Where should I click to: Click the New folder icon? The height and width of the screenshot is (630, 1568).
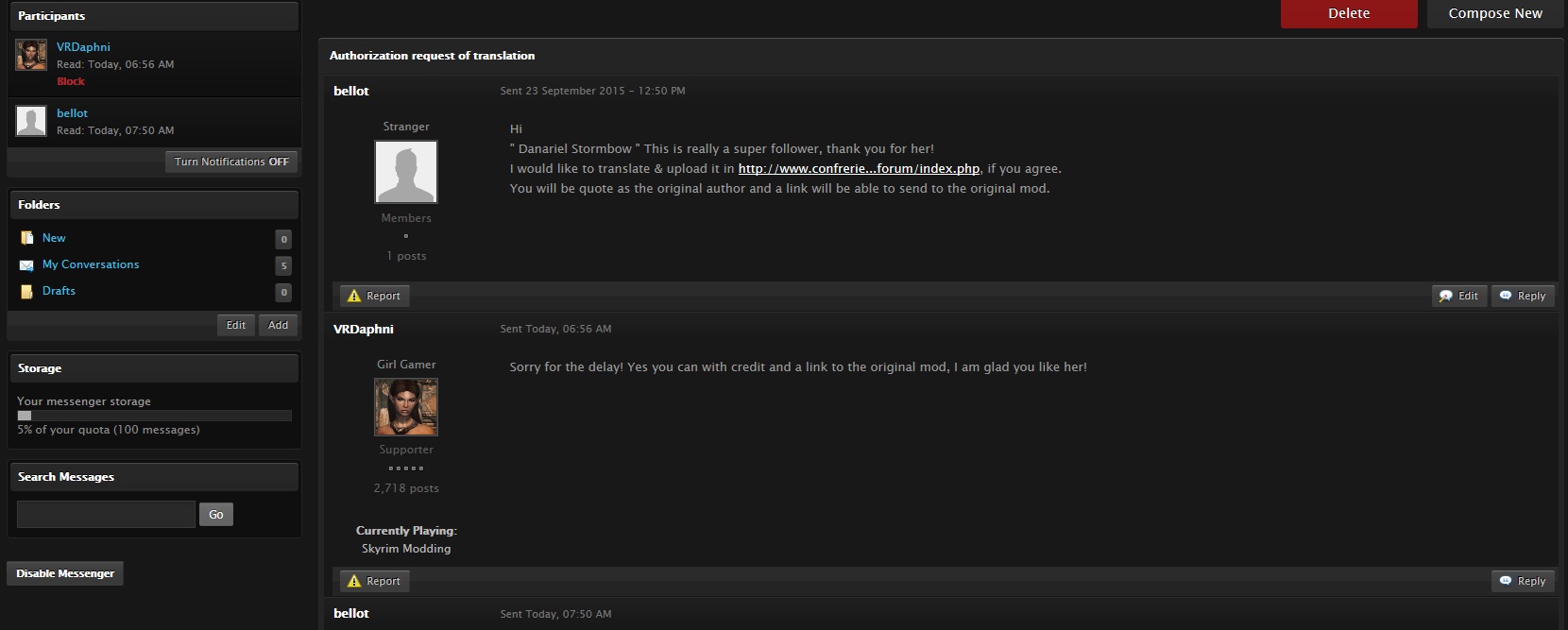[x=27, y=238]
